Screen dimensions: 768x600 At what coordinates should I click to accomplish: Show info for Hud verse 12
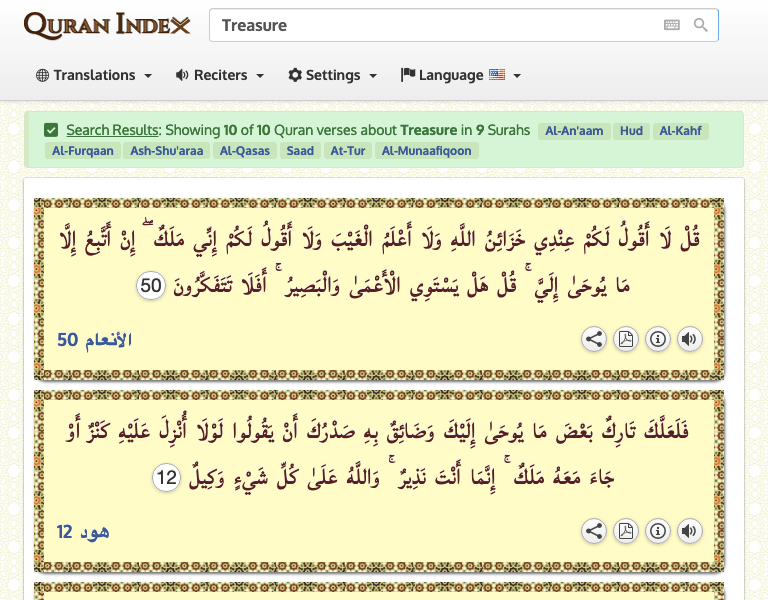tap(658, 531)
